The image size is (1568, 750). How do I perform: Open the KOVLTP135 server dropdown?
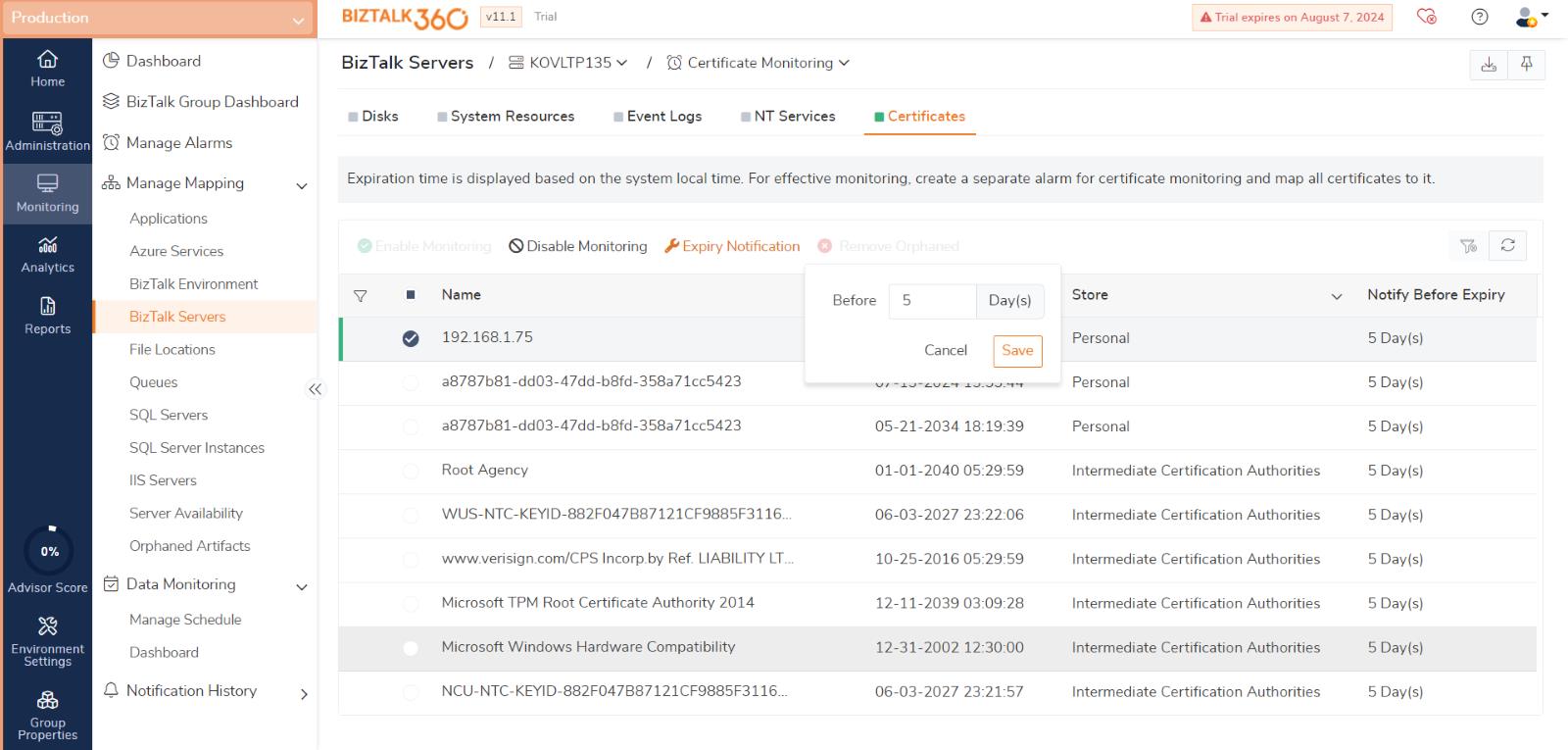pyautogui.click(x=568, y=63)
